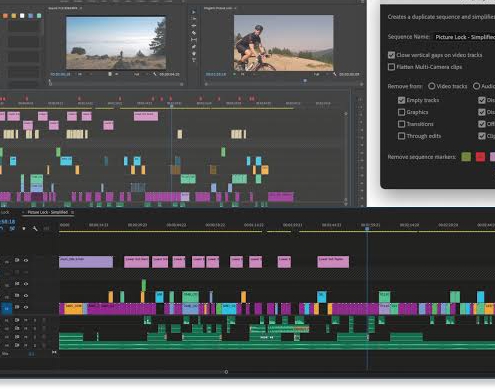Toggle sync lock on the bottom audio track
495x391 pixels.
(x=17, y=345)
